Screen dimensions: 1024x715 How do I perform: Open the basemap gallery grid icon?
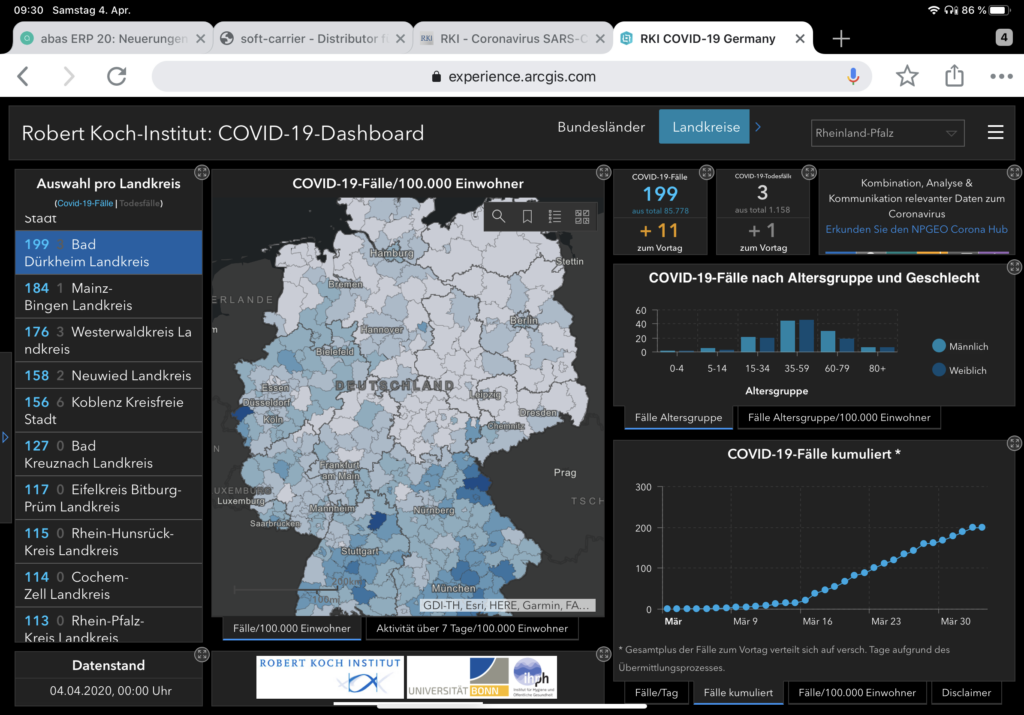[x=583, y=216]
